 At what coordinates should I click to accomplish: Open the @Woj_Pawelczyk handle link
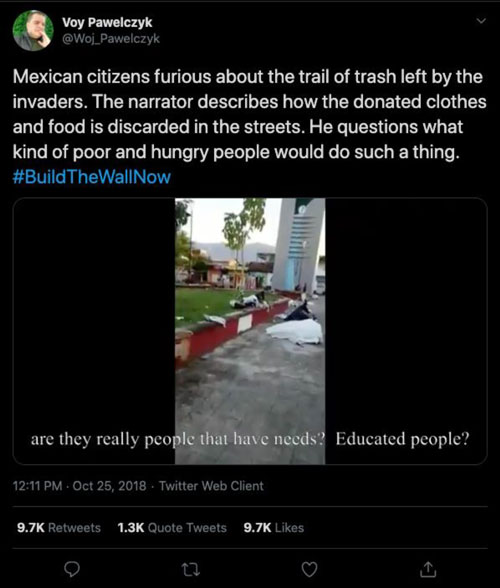click(x=111, y=38)
